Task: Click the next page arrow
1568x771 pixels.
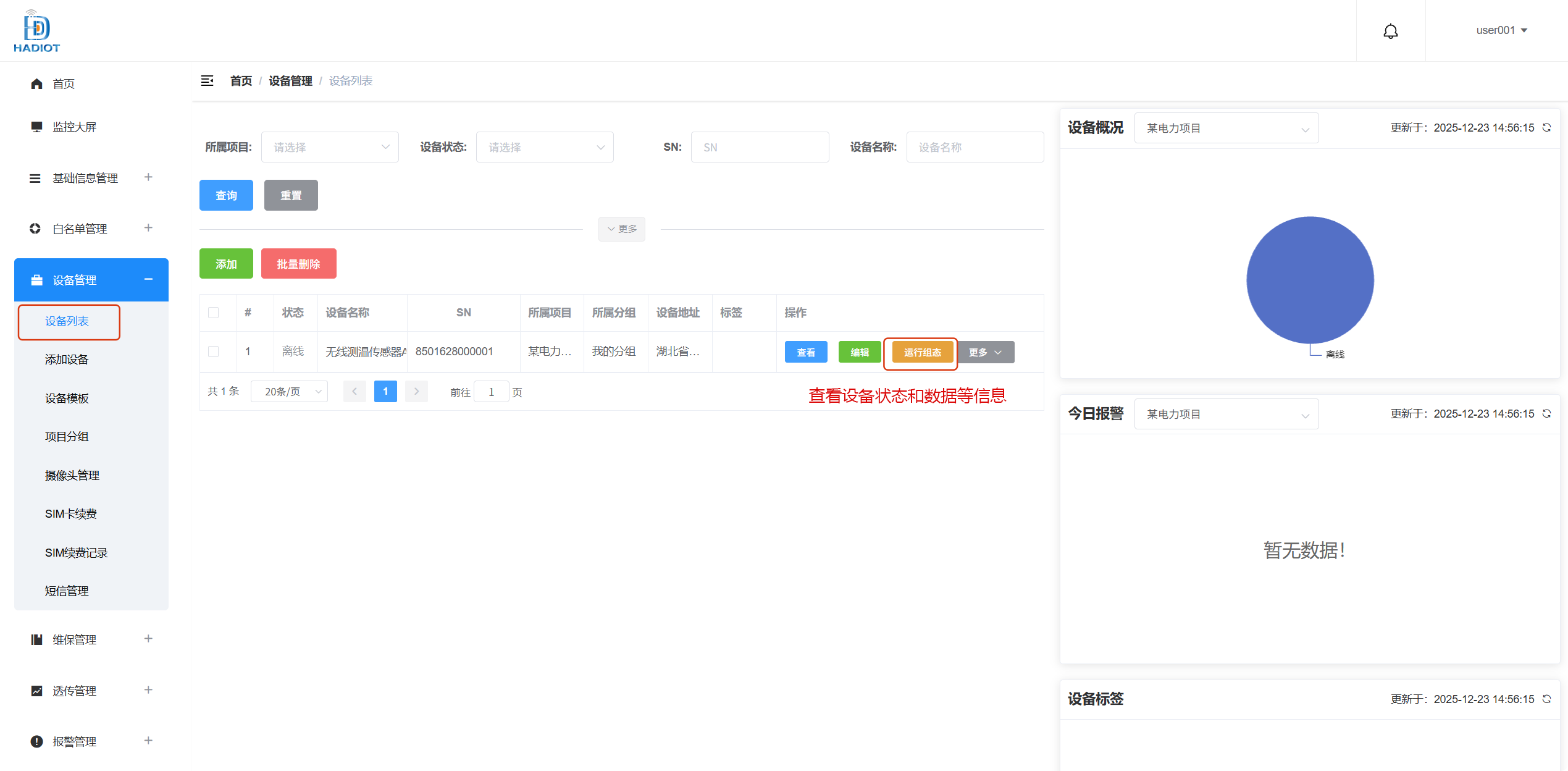Action: click(x=416, y=392)
